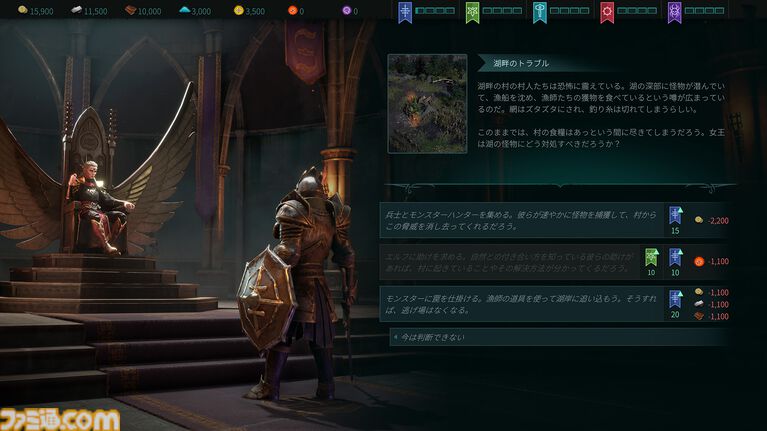767x431 pixels.
Task: Click the teal faction banner icon
Action: tap(540, 13)
